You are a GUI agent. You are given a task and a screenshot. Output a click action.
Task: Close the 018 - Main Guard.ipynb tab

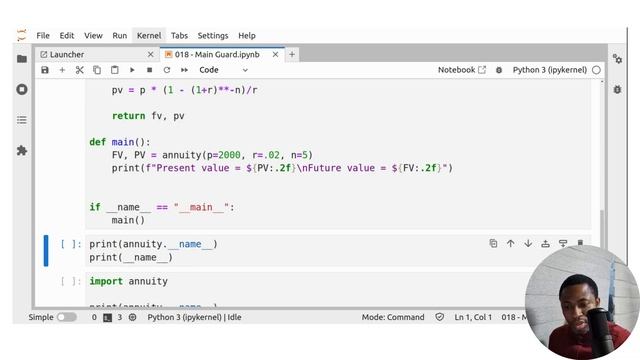click(276, 55)
